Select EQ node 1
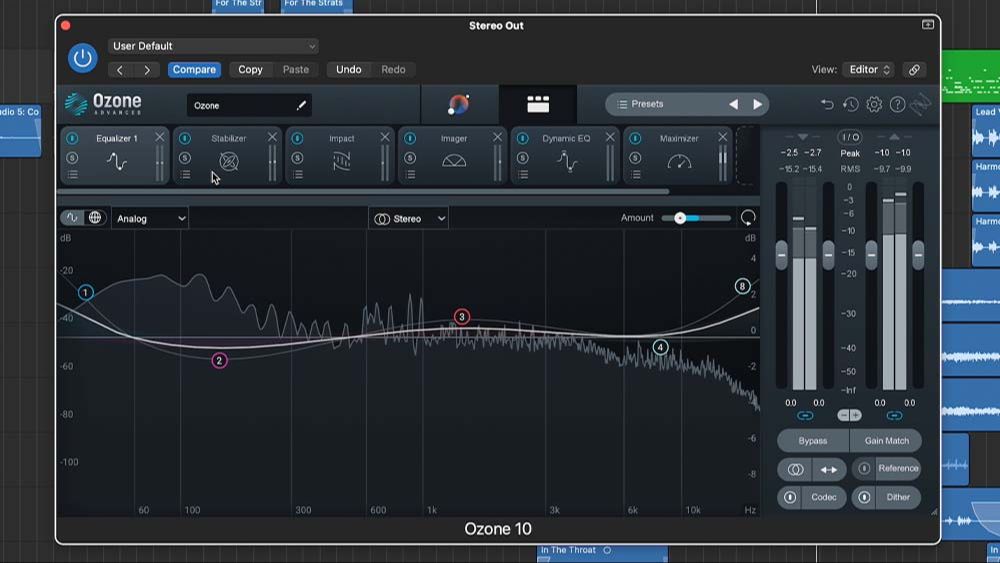This screenshot has width=1000, height=563. tap(85, 293)
